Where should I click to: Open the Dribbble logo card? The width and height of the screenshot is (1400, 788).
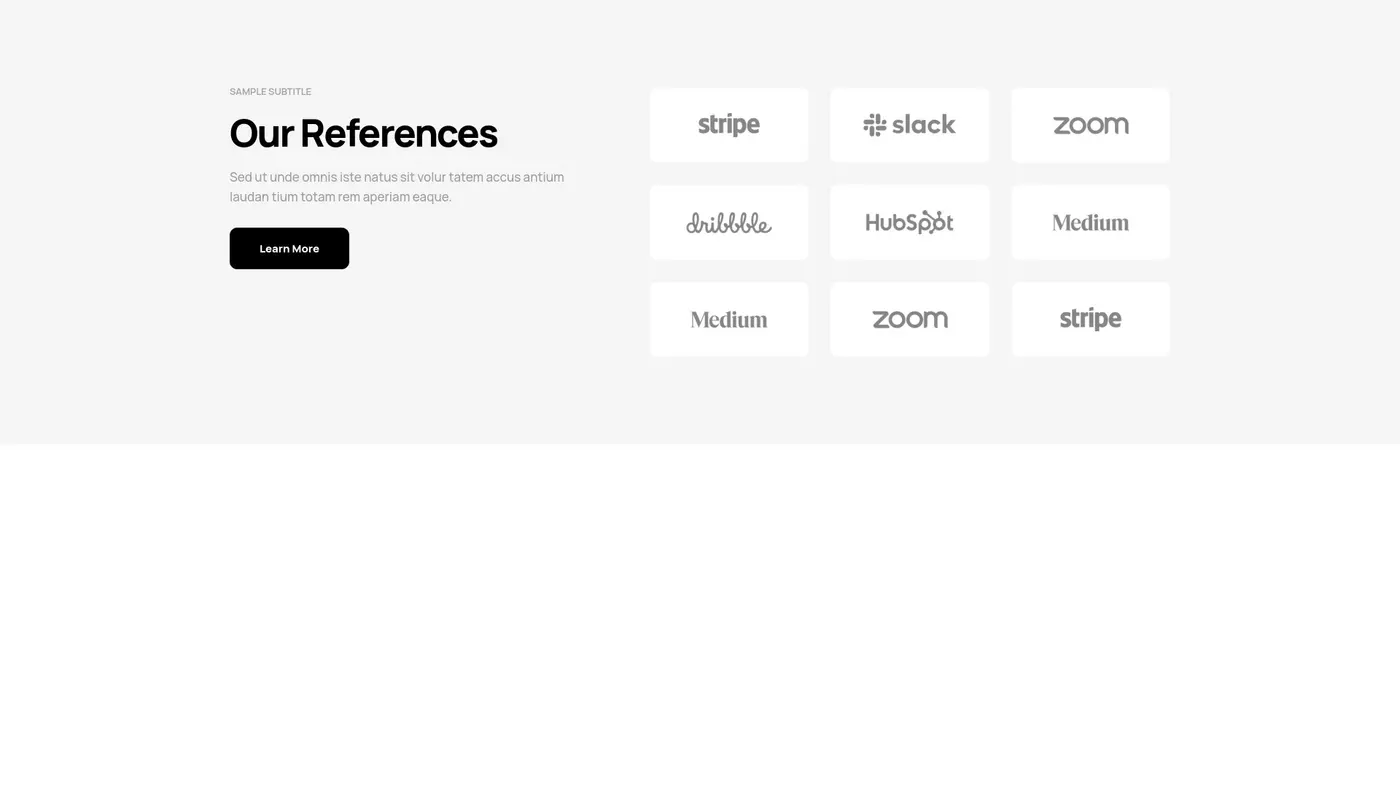click(728, 223)
